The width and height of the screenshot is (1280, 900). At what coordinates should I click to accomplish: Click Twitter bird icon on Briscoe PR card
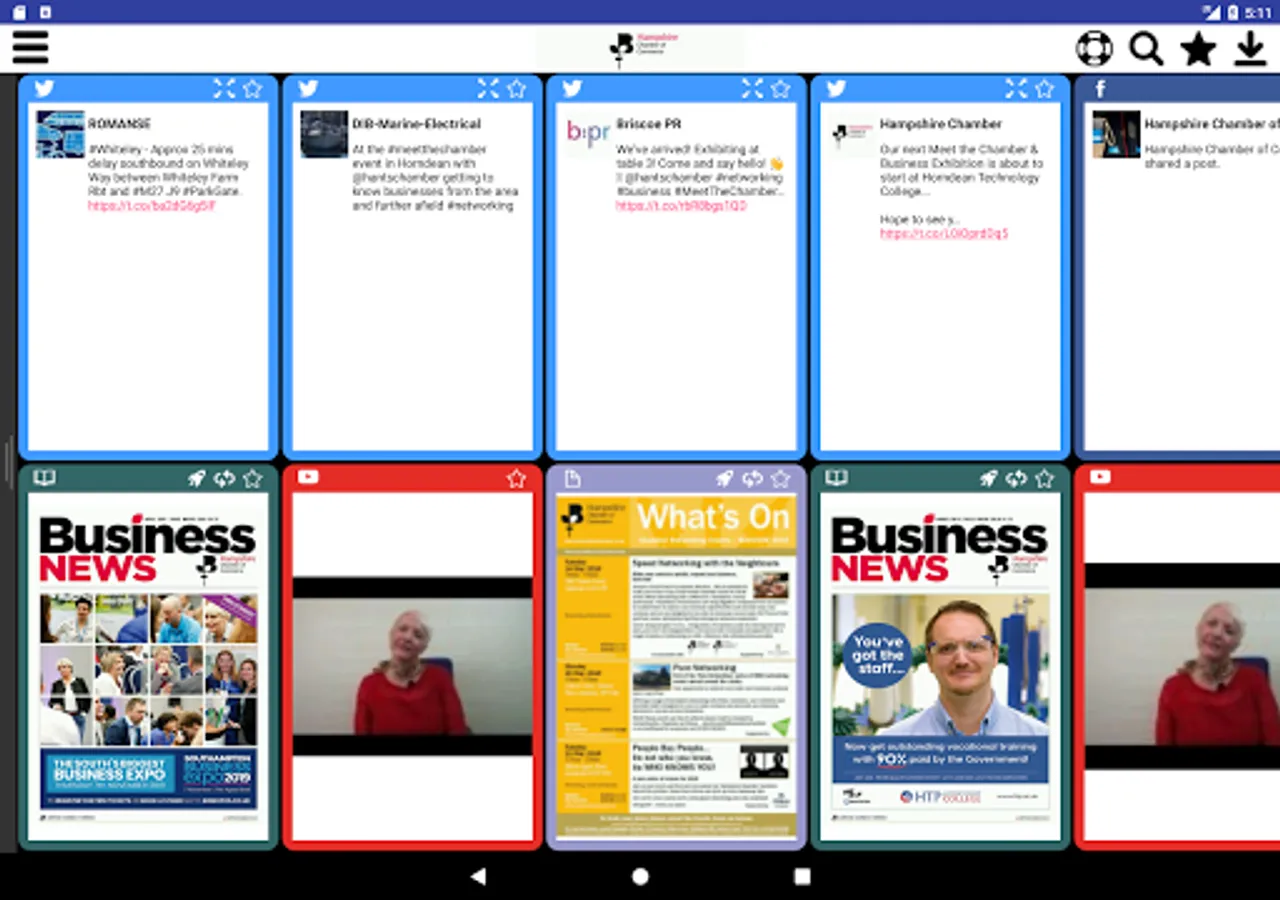(572, 88)
